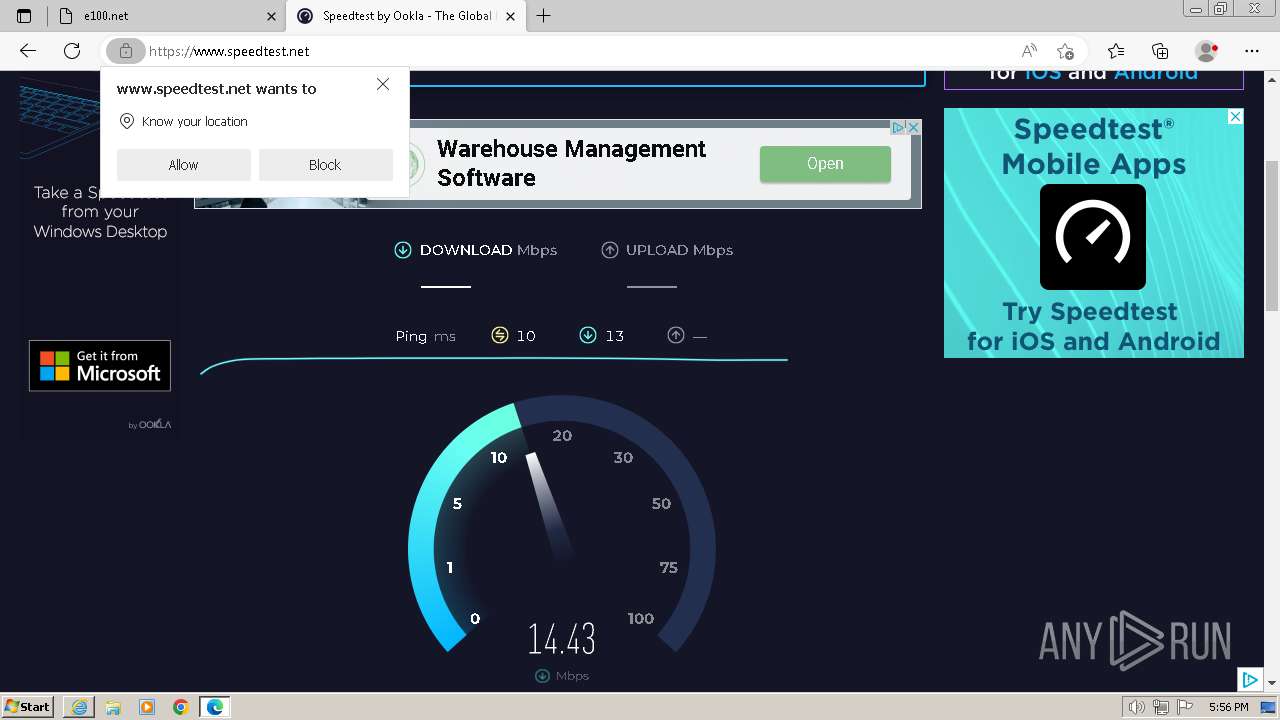
Task: Open Windows Media Player taskbar icon
Action: [147, 707]
